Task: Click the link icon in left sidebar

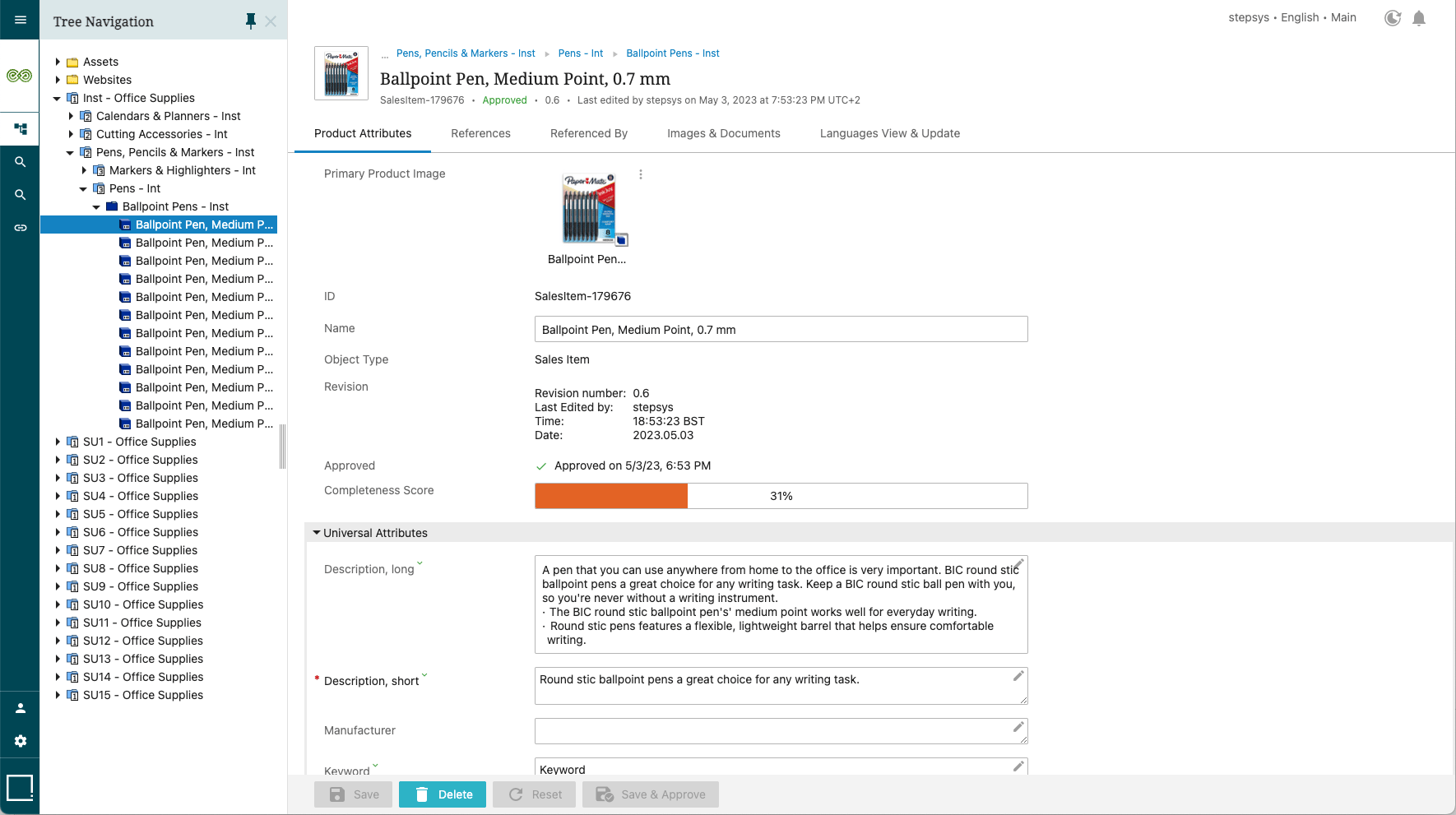Action: tap(21, 228)
